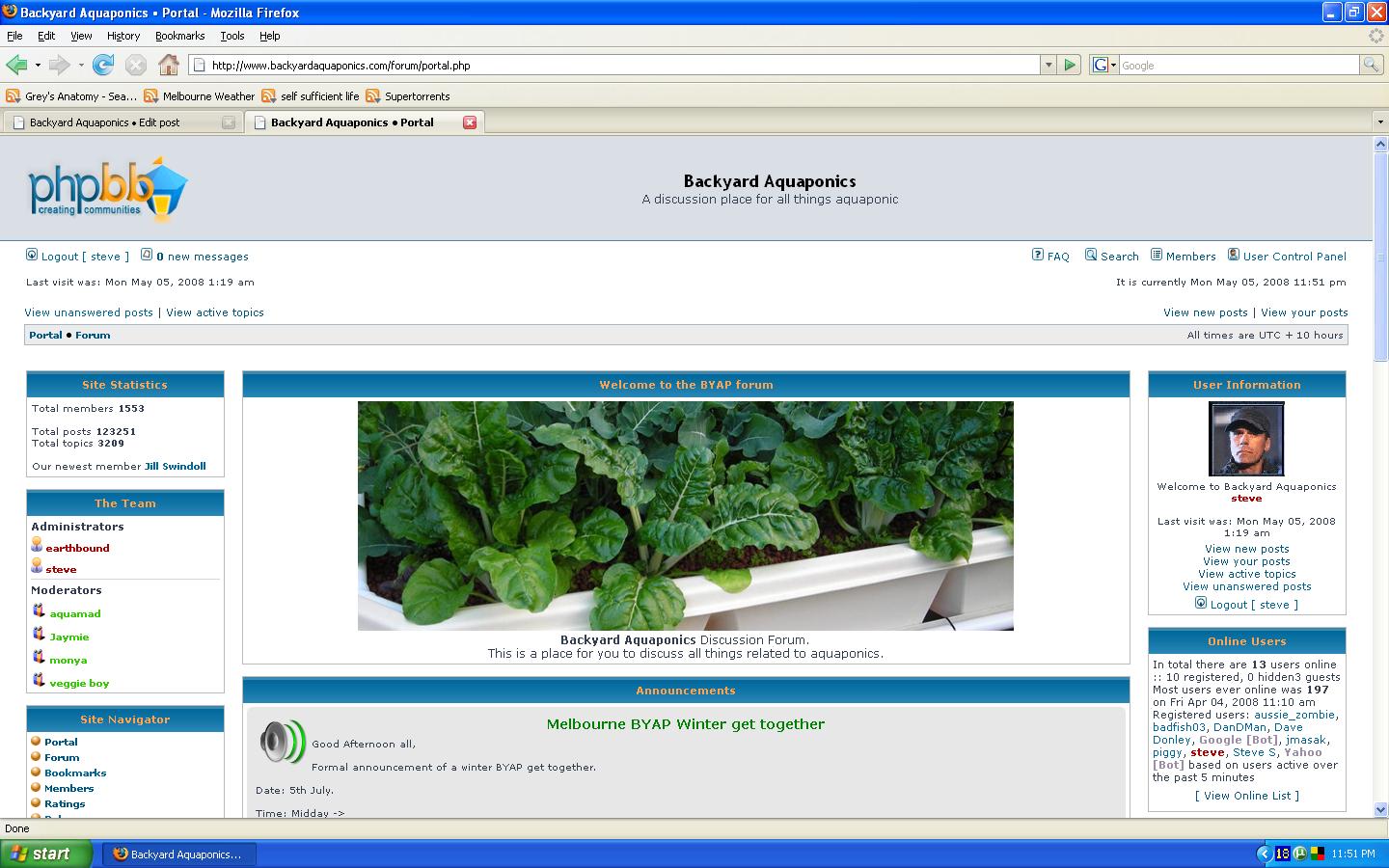Click the green Go arrow button

[1070, 65]
